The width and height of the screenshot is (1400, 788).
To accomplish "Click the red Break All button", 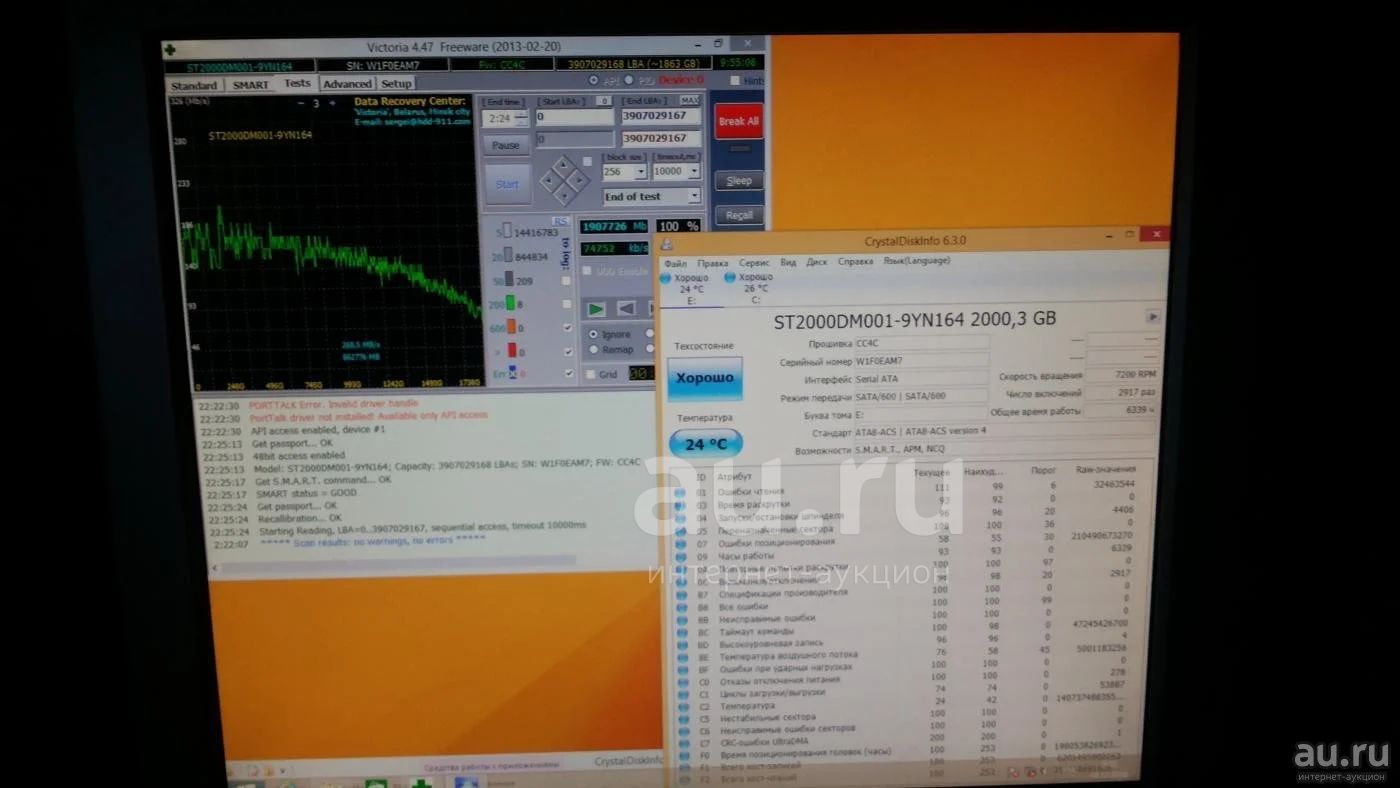I will (x=739, y=121).
